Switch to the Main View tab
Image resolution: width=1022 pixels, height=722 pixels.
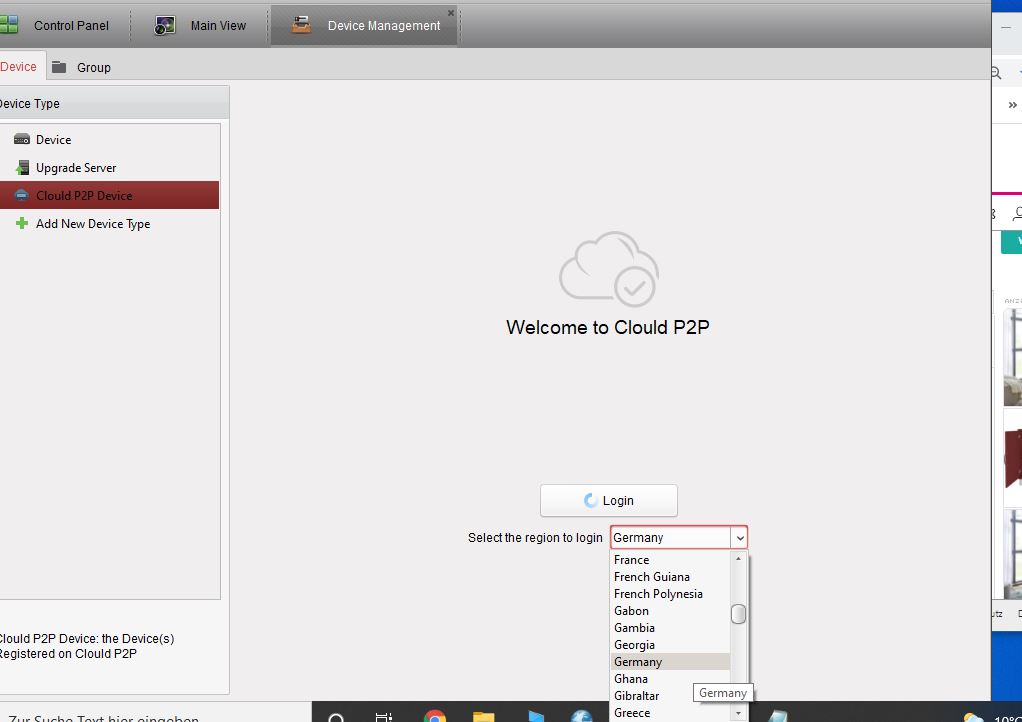199,25
